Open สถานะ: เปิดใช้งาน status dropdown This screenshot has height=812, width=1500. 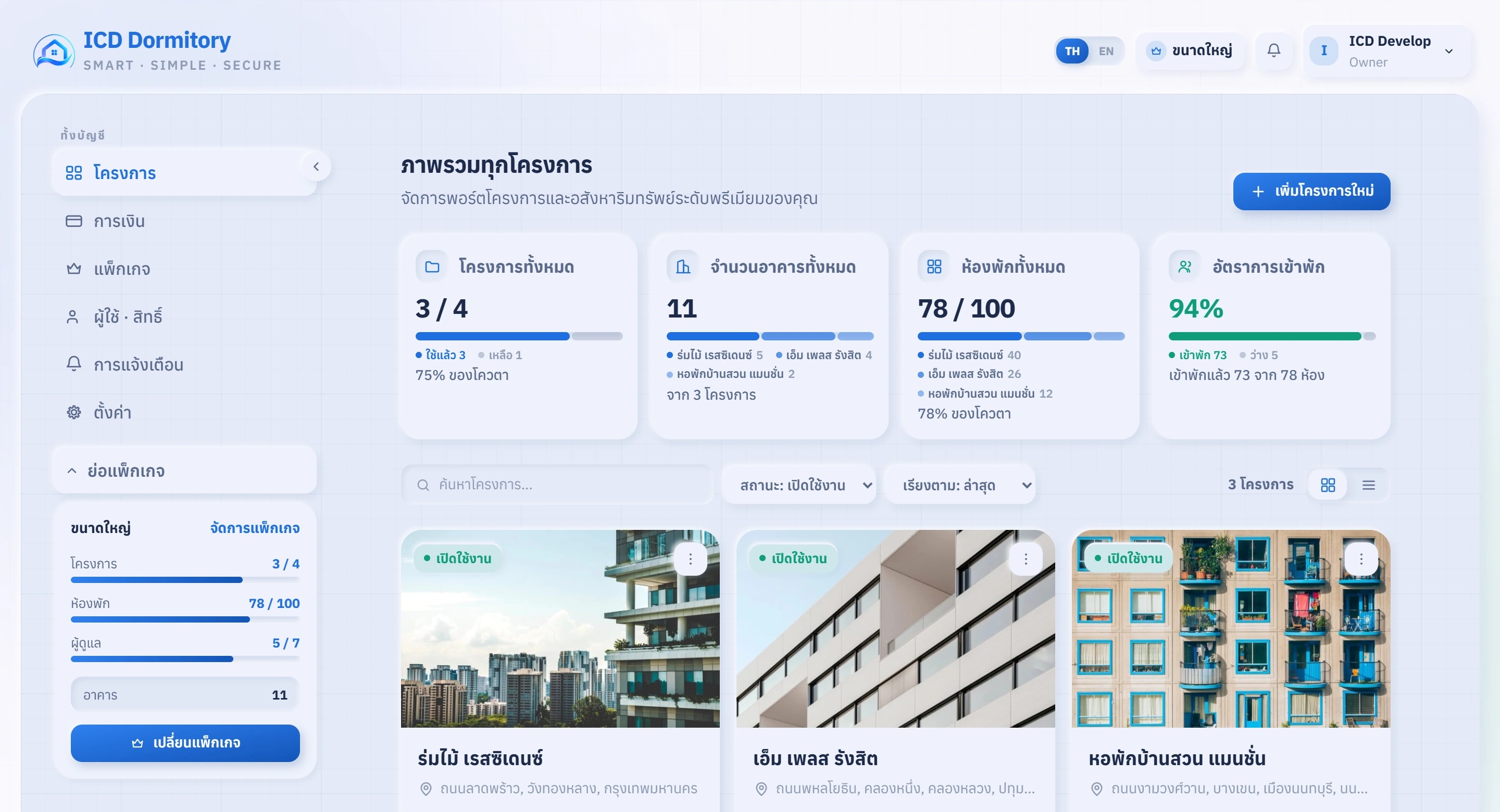pyautogui.click(x=799, y=485)
